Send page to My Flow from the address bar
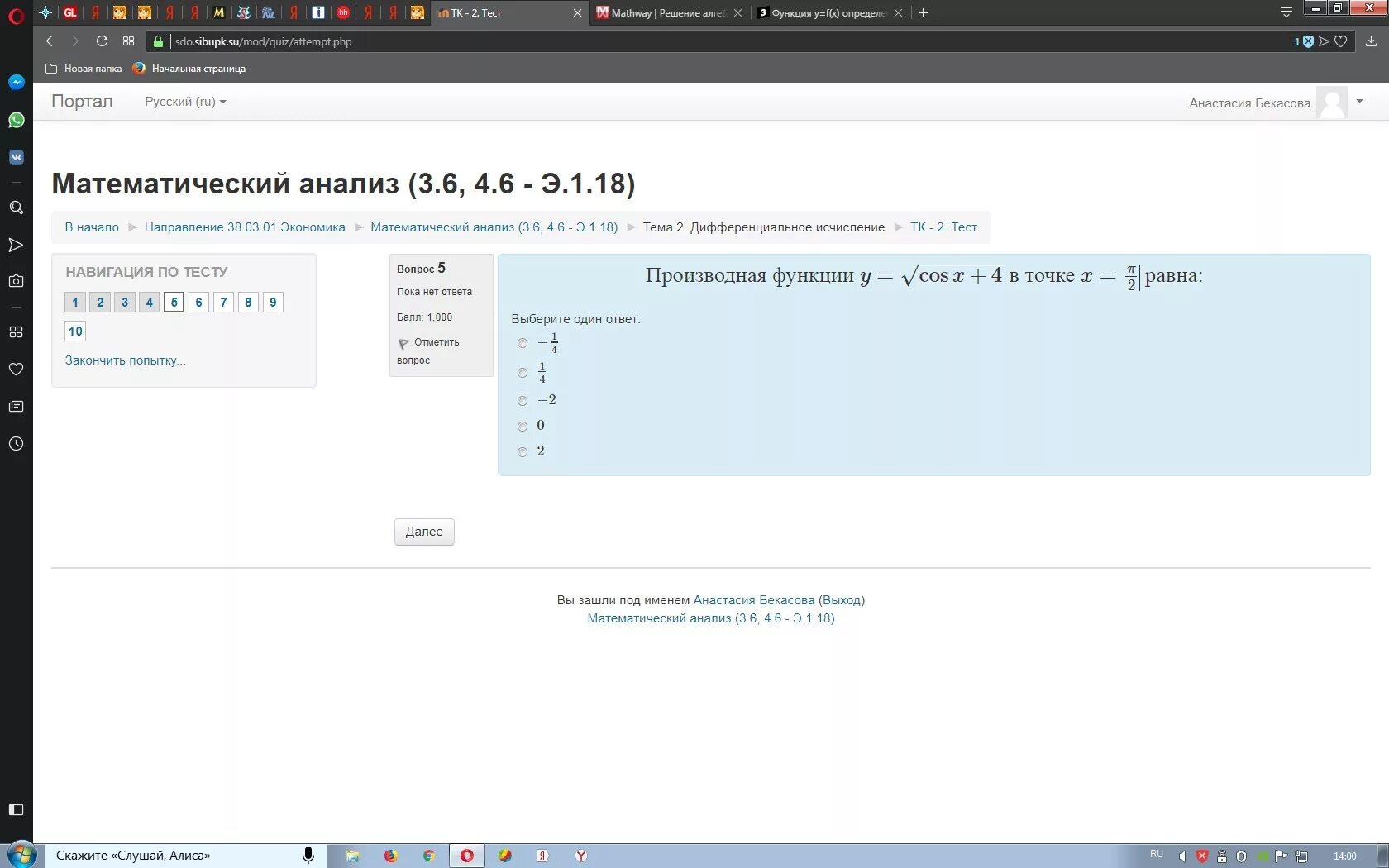The width and height of the screenshot is (1389, 868). click(1325, 41)
